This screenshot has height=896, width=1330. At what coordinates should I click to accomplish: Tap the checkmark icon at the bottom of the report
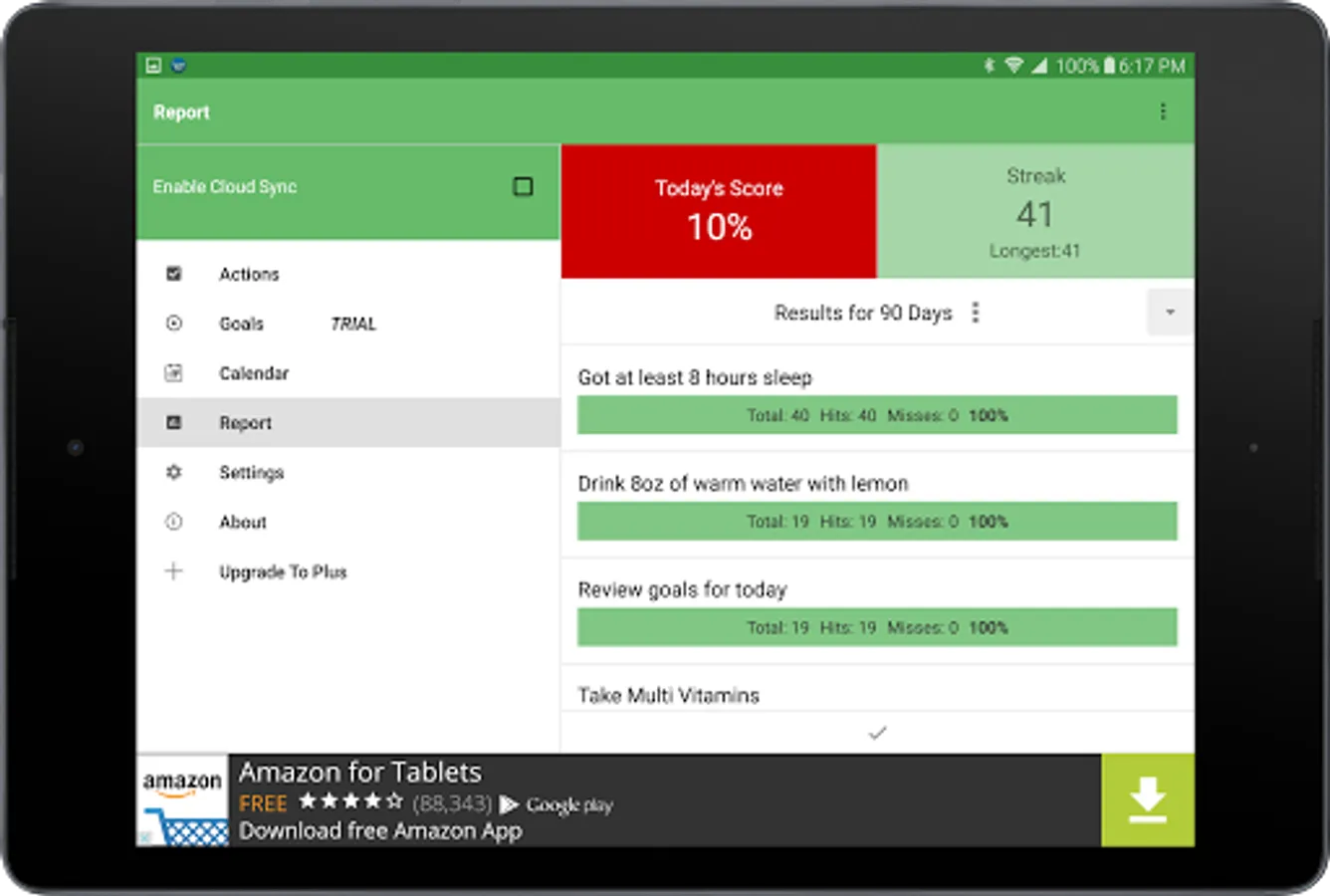click(x=877, y=733)
